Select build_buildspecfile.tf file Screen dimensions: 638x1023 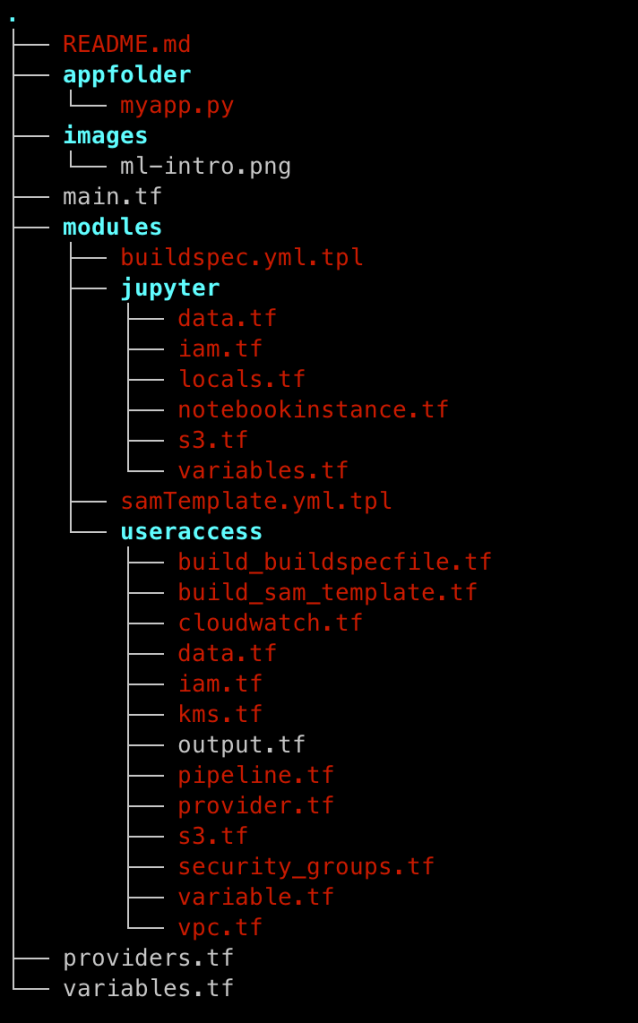335,562
